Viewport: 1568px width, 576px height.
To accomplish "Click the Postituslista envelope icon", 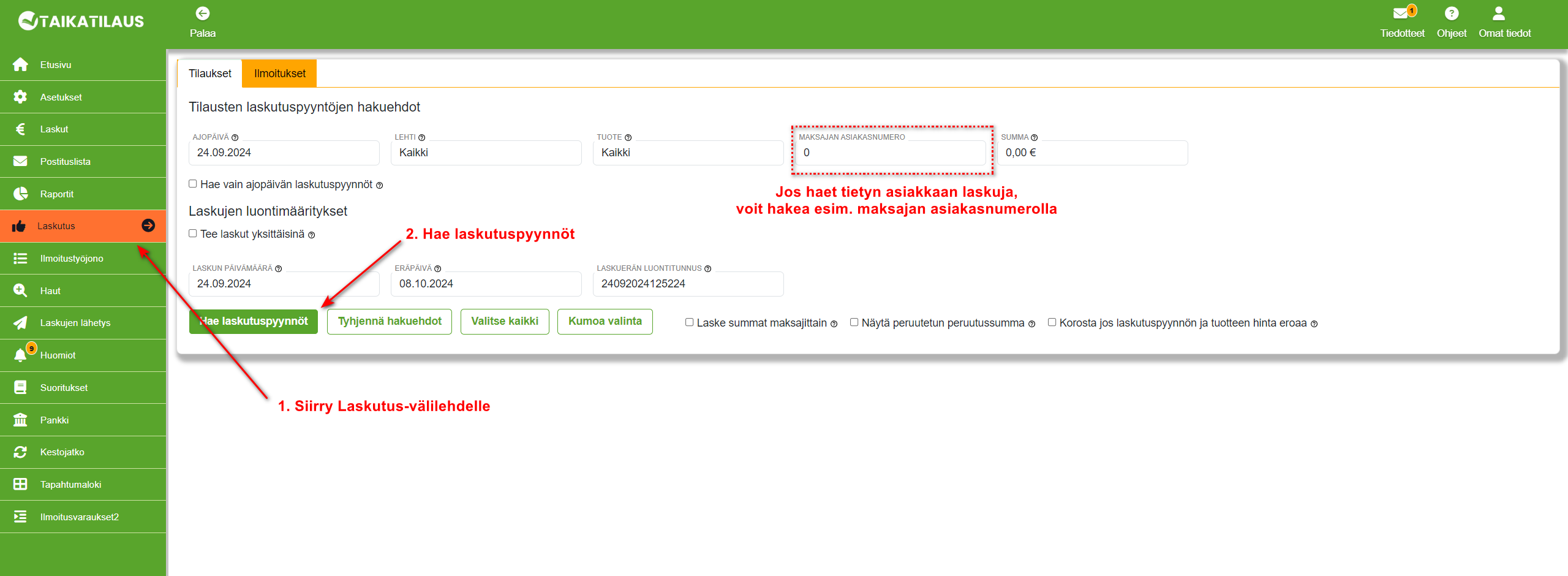I will point(20,161).
